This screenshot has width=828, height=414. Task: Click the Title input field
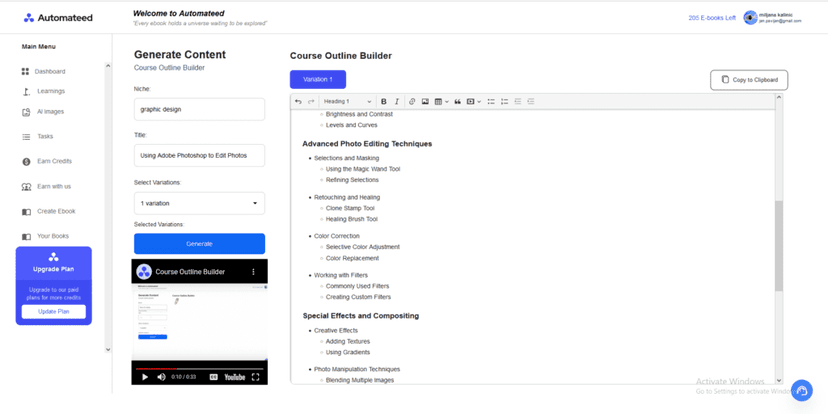pyautogui.click(x=199, y=155)
